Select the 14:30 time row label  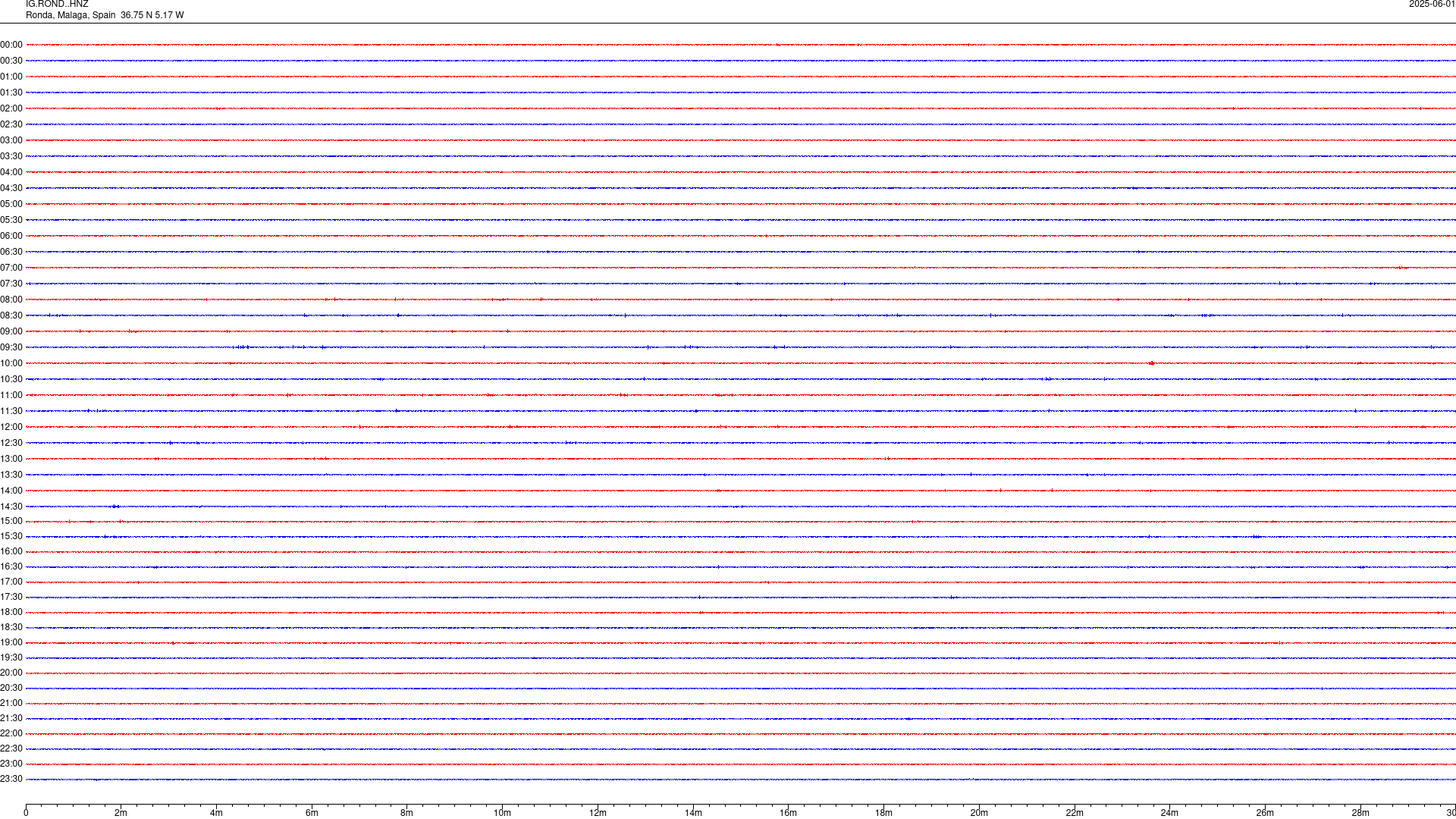point(11,507)
